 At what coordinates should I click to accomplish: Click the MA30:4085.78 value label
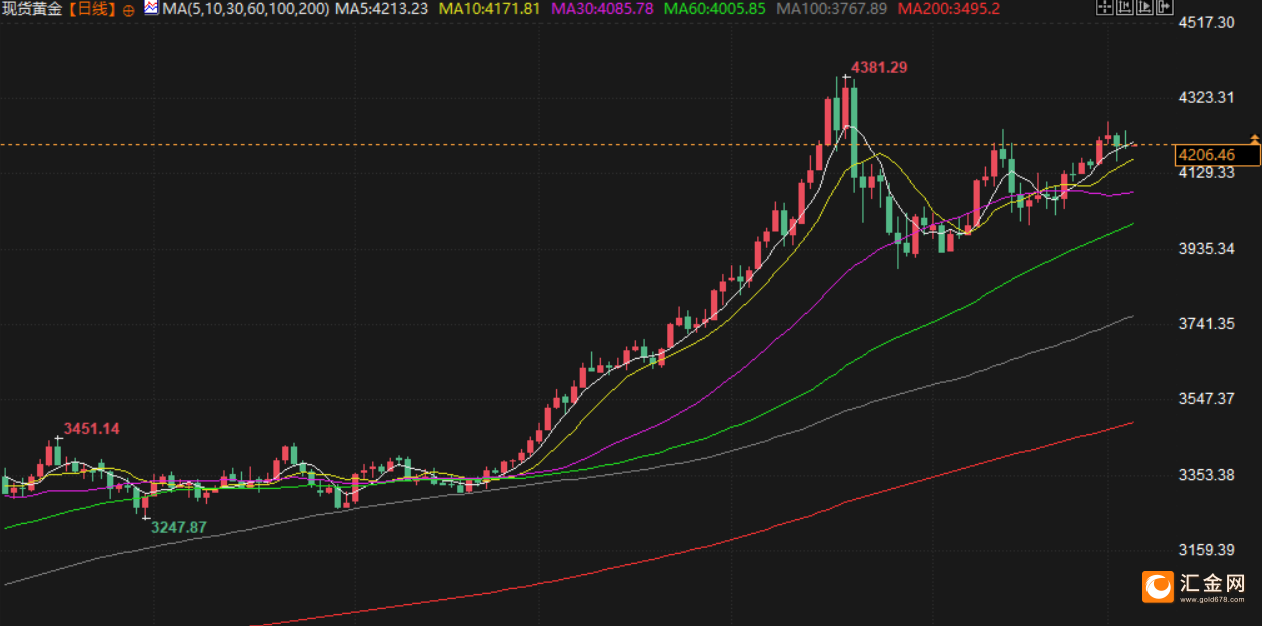602,9
